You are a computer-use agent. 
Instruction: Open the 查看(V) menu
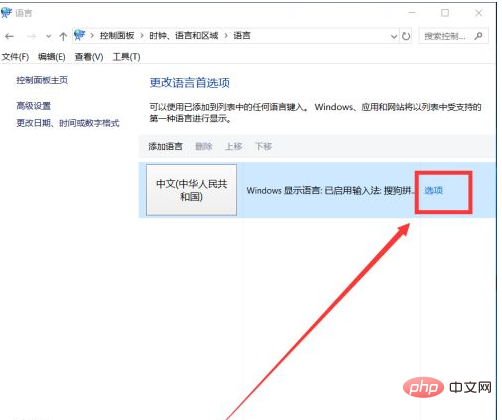pos(89,57)
